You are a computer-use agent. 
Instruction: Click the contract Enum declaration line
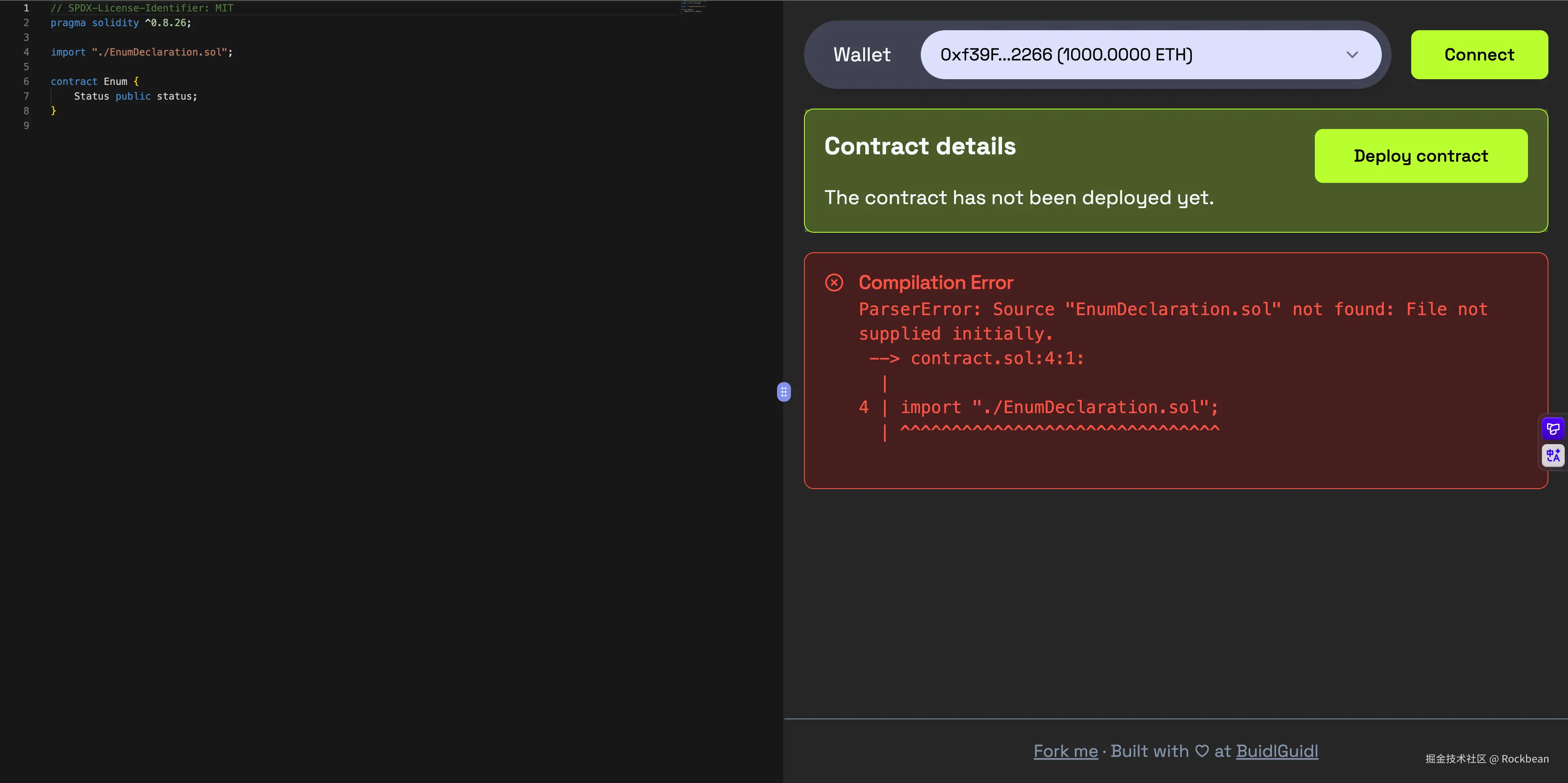pos(94,82)
